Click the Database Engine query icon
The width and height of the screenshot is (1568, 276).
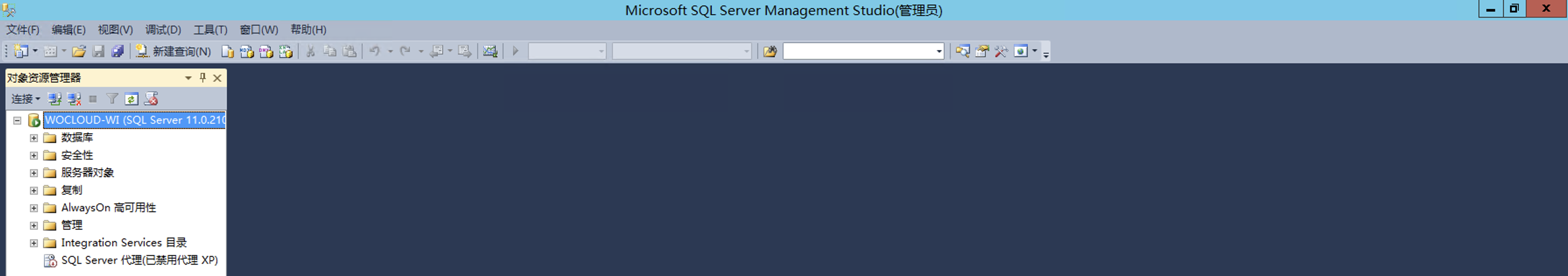pos(227,51)
